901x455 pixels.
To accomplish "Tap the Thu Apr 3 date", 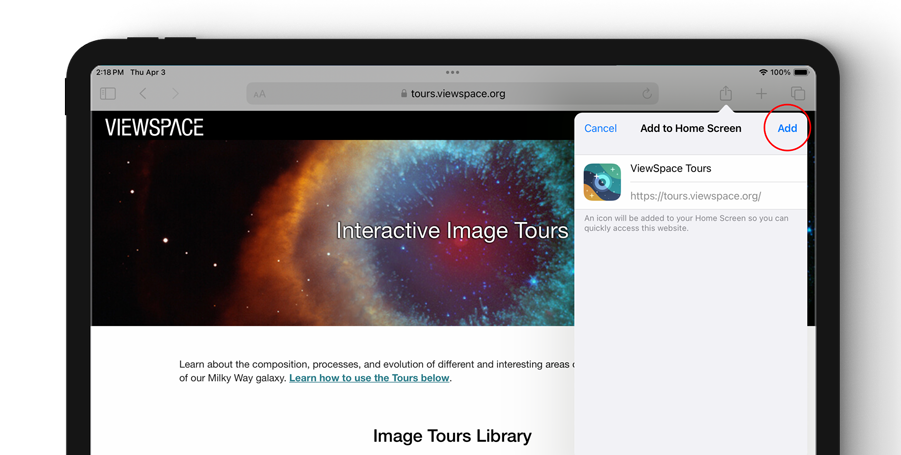I will click(148, 72).
